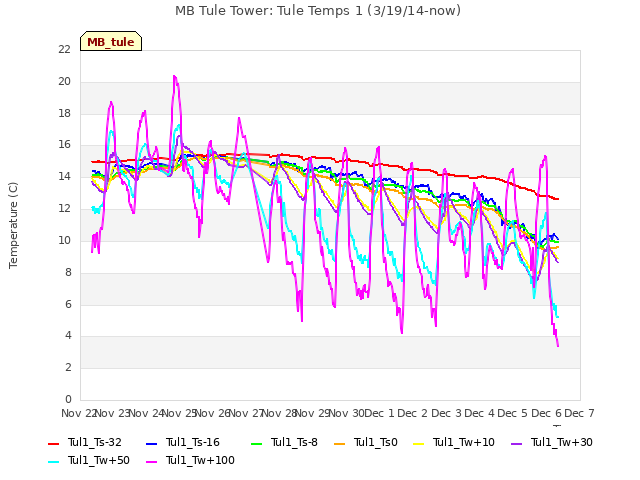Click the Nov 27 x-axis tick label

(246, 413)
